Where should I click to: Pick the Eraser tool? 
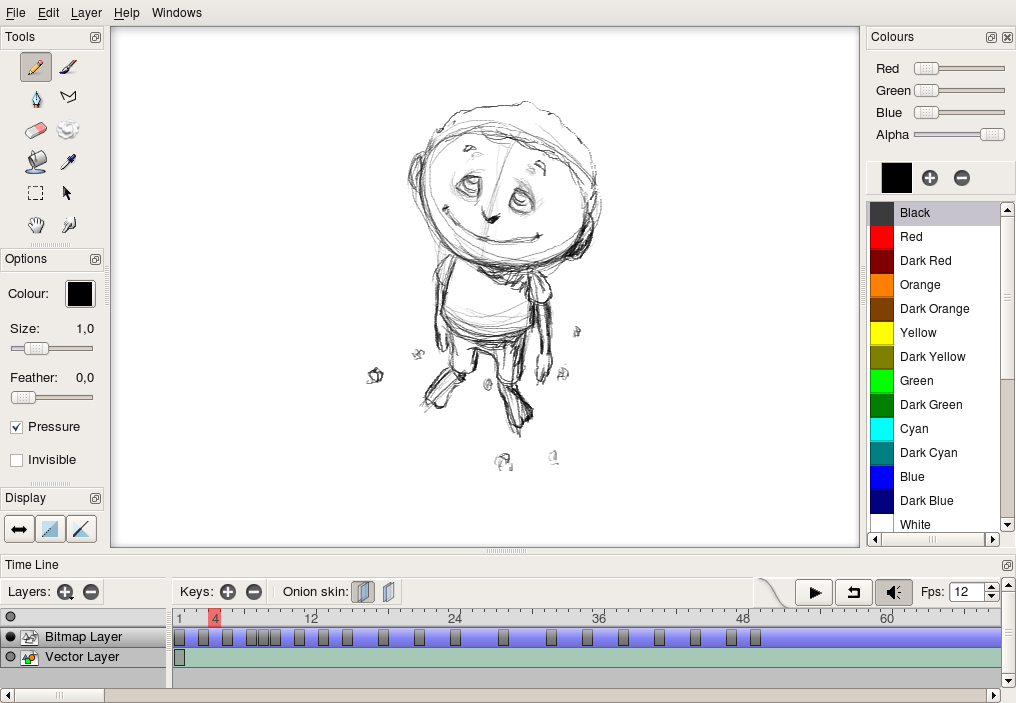(35, 130)
